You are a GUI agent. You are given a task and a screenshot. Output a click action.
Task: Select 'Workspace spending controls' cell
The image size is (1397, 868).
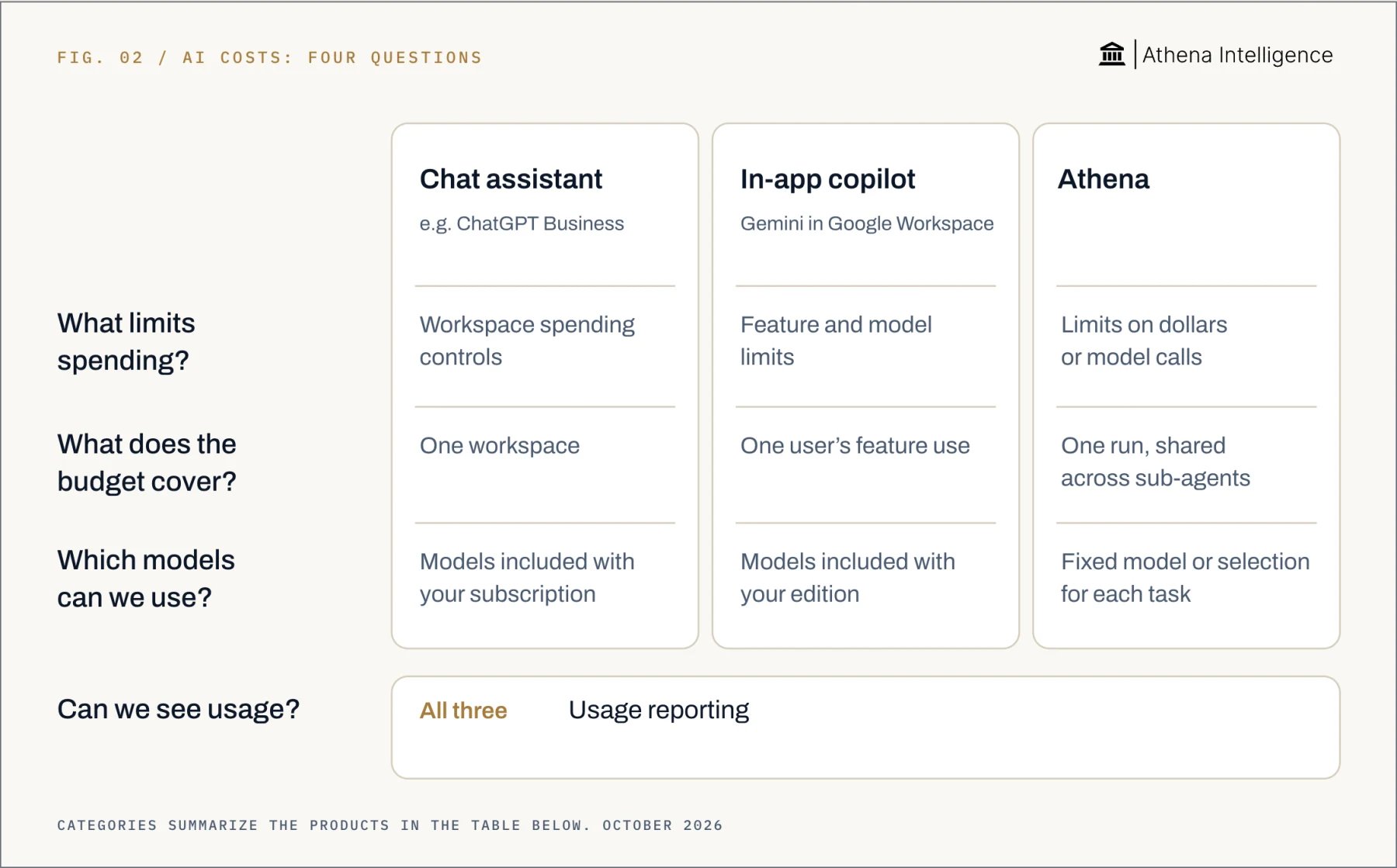click(x=527, y=341)
